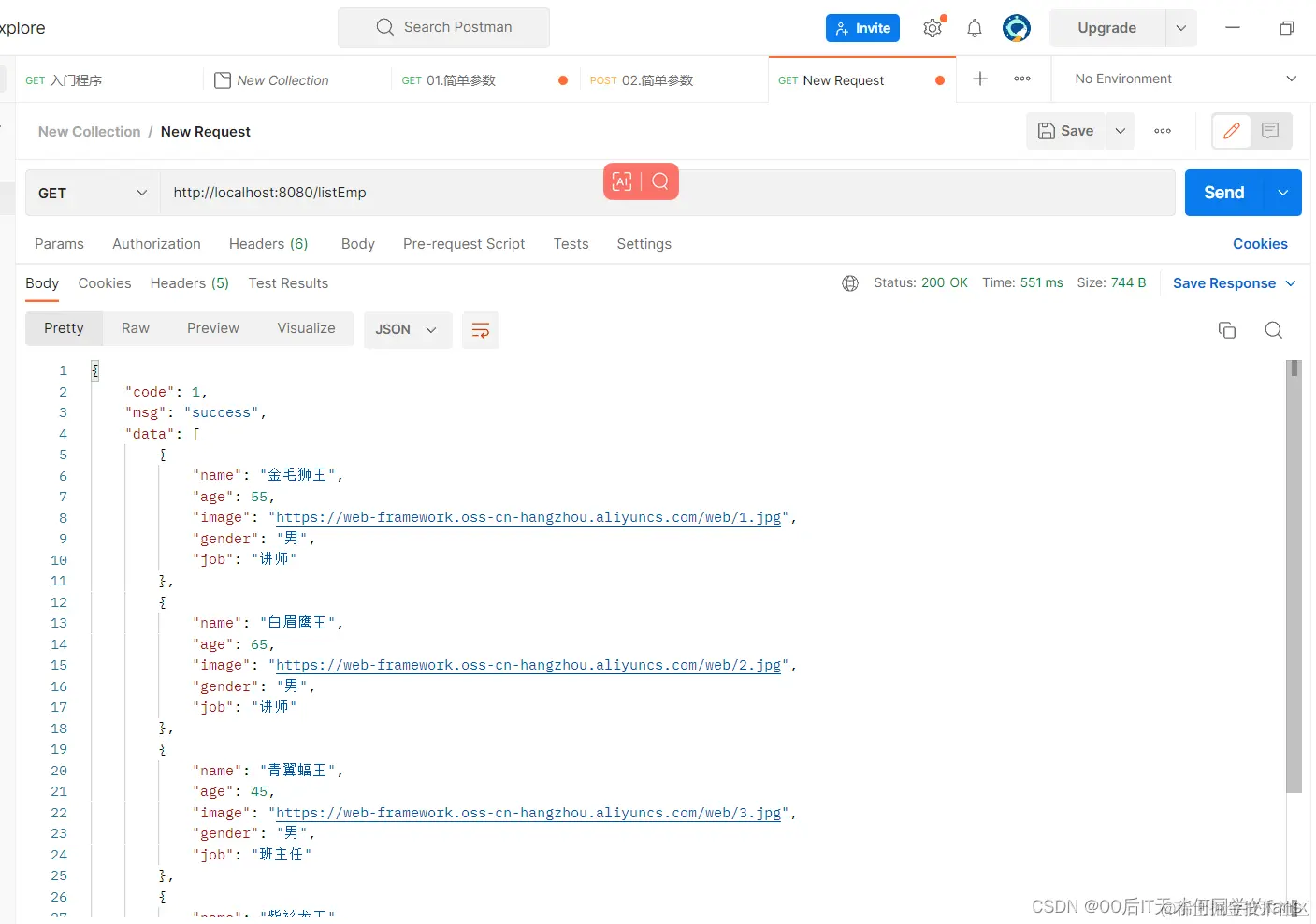Open the Tests tab
This screenshot has width=1316, height=924.
pos(571,244)
